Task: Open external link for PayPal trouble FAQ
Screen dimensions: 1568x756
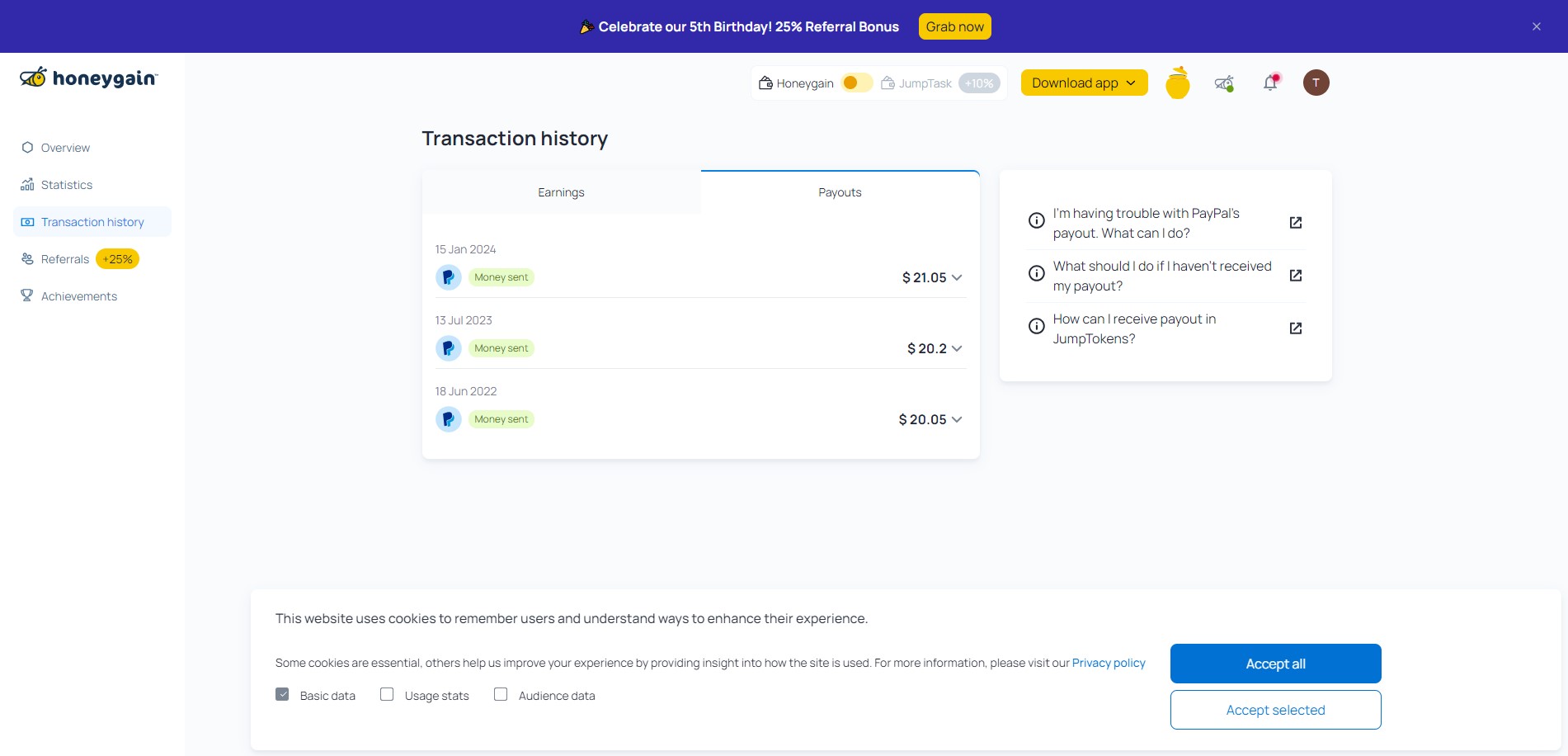Action: coord(1295,223)
